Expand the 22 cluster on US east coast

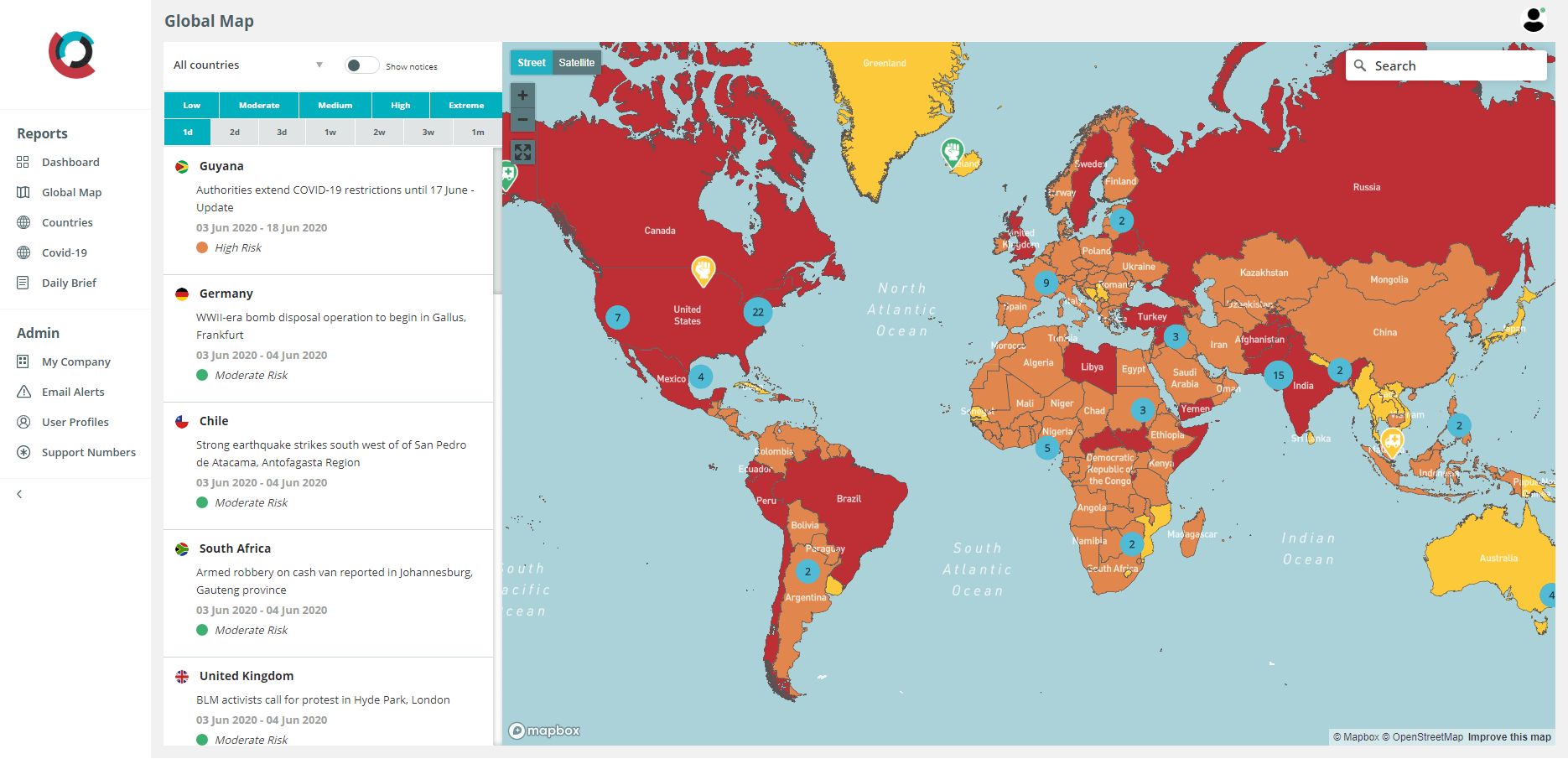coord(758,312)
